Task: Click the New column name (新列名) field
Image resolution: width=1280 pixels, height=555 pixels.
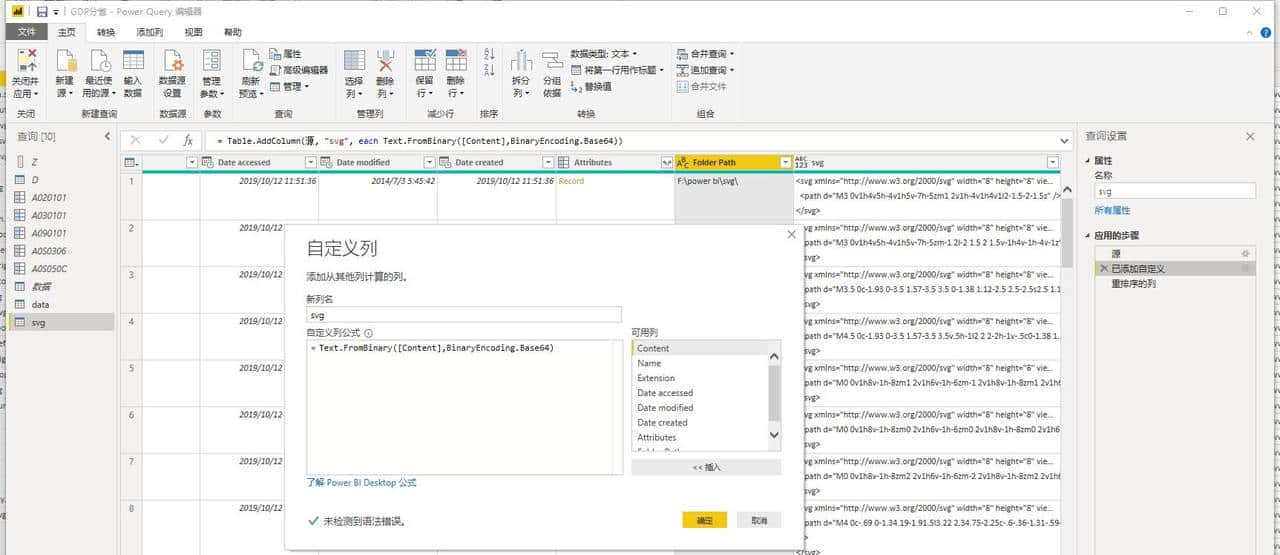Action: [464, 315]
